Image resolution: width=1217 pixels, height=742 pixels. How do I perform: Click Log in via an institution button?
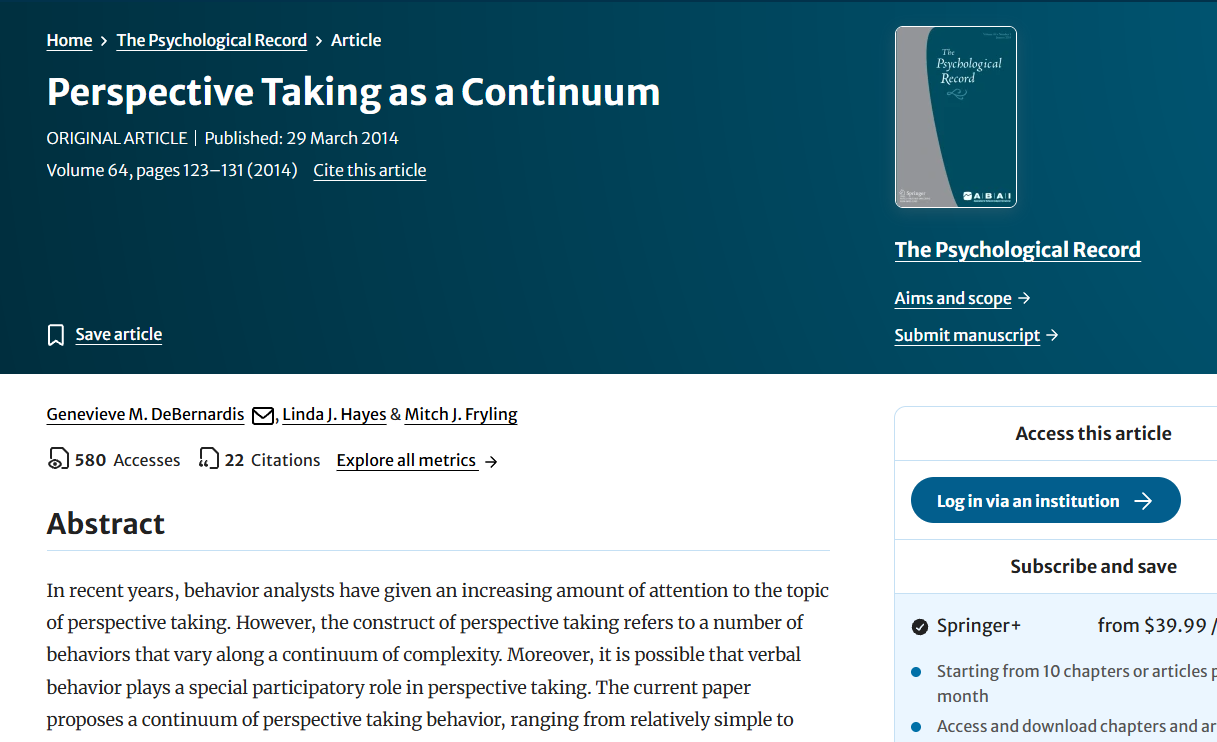(x=1045, y=500)
